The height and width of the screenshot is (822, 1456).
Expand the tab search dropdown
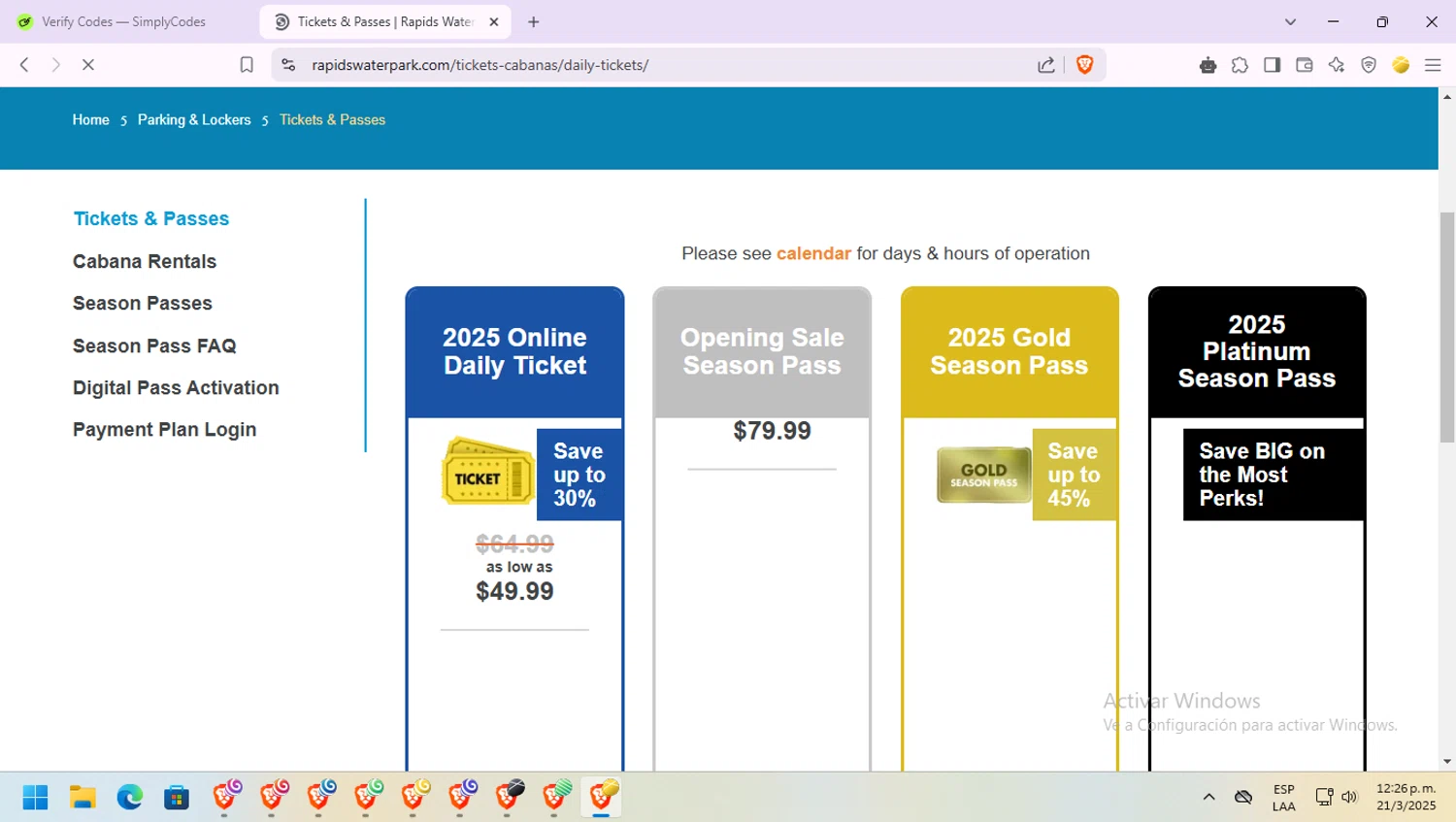1290,21
